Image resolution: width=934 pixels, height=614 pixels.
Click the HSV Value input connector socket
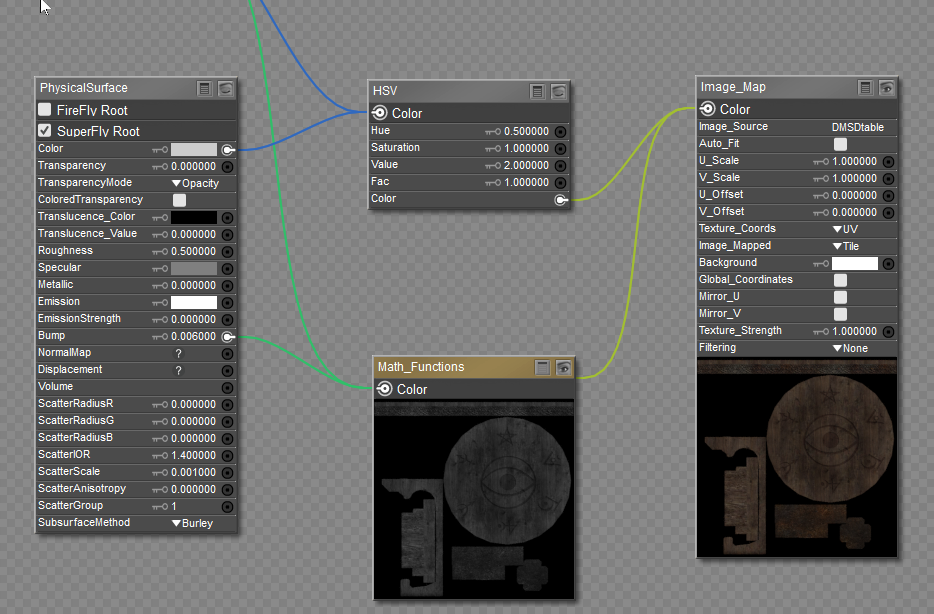[x=561, y=166]
